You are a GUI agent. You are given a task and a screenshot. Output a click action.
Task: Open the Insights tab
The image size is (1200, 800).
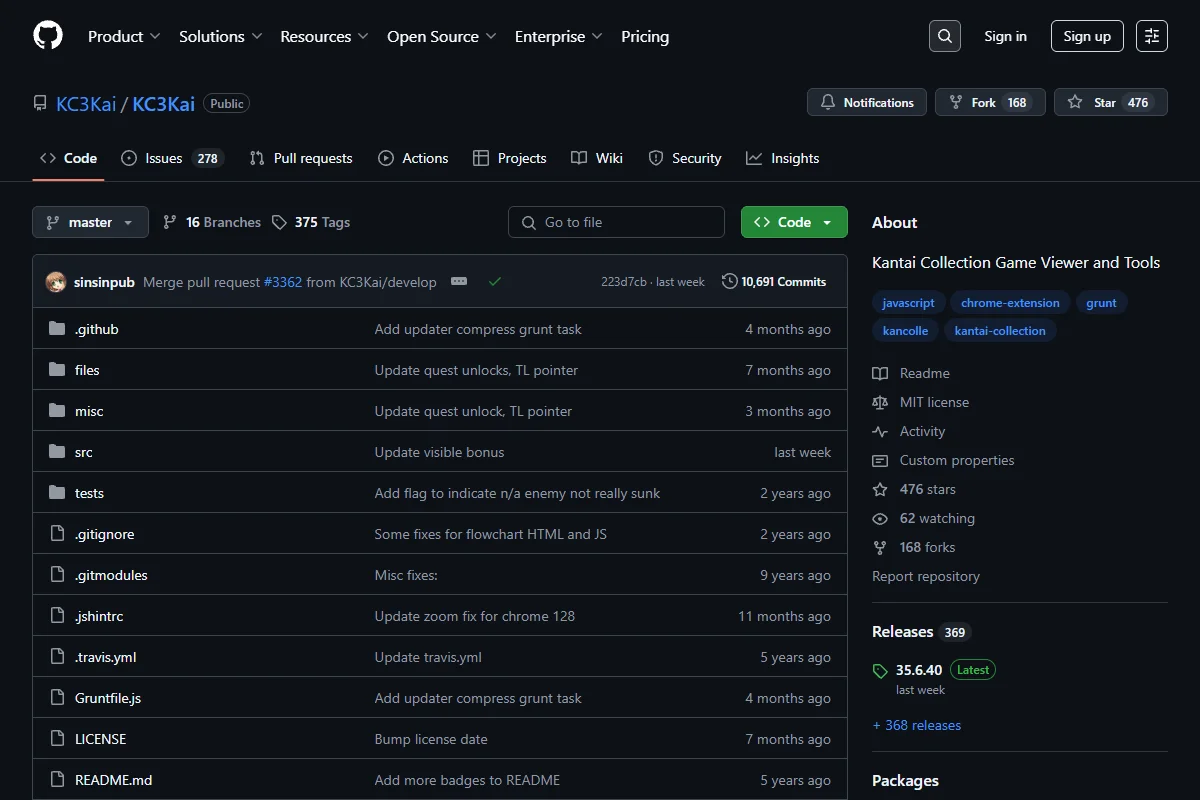click(x=782, y=158)
